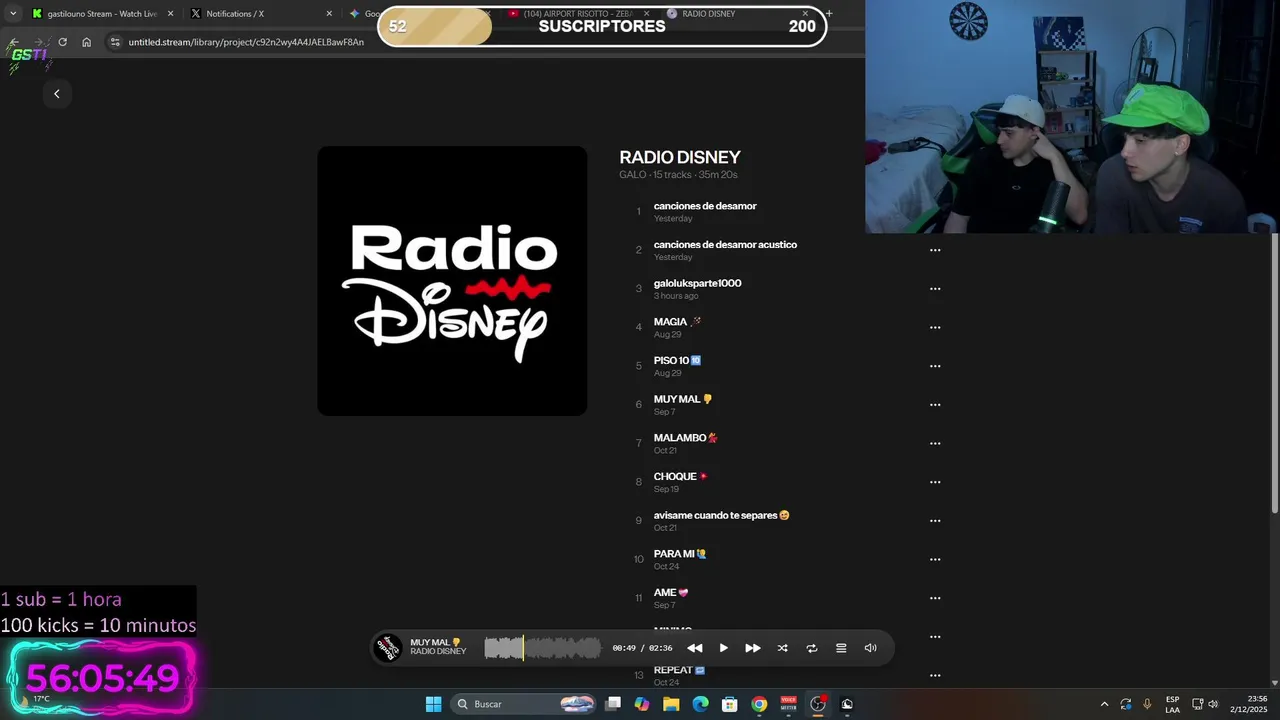The image size is (1280, 720).
Task: Click the Radio Disney mini cover in player
Action: point(388,648)
